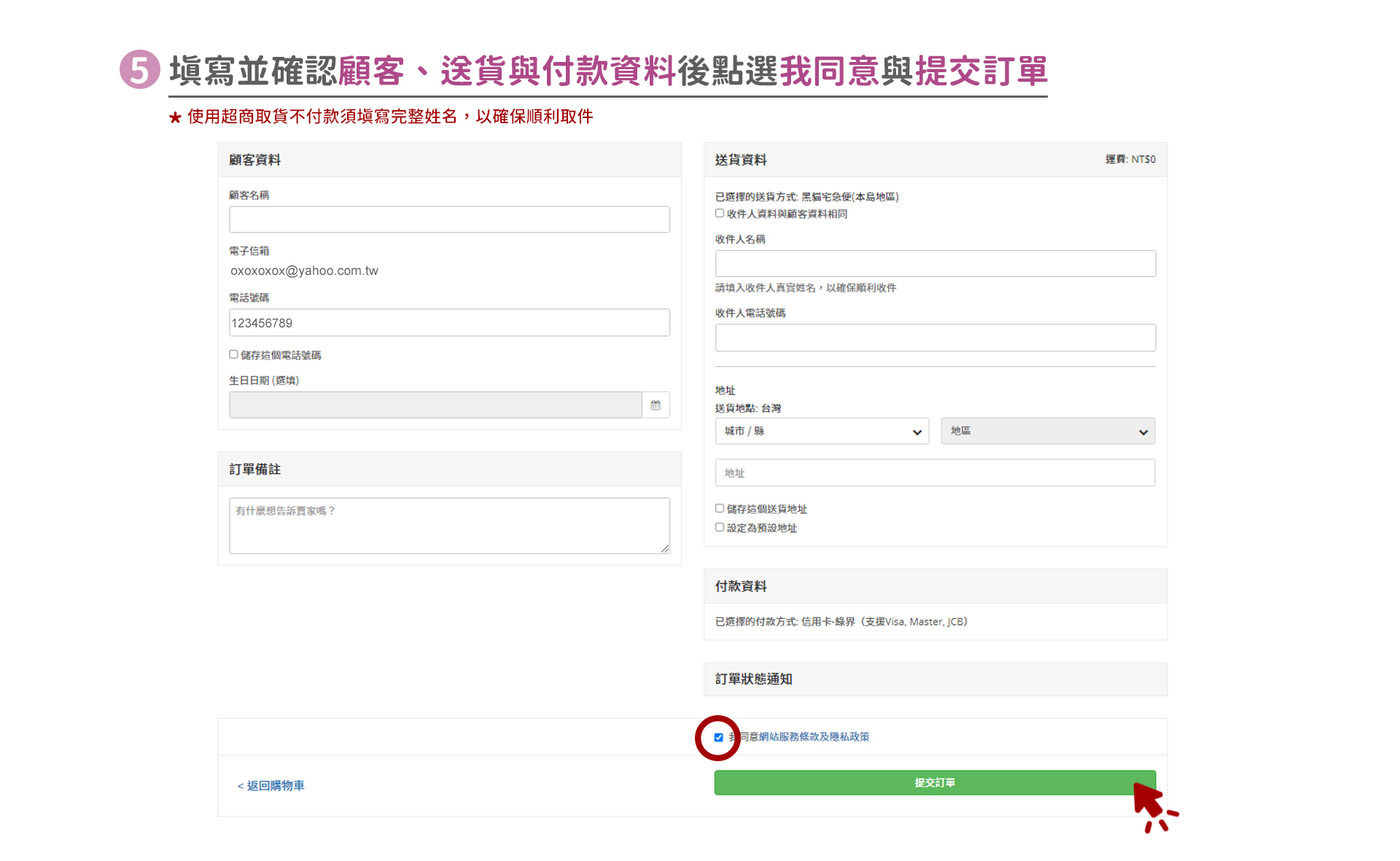Open 網站服務條款及隱私政策 link

click(x=814, y=737)
